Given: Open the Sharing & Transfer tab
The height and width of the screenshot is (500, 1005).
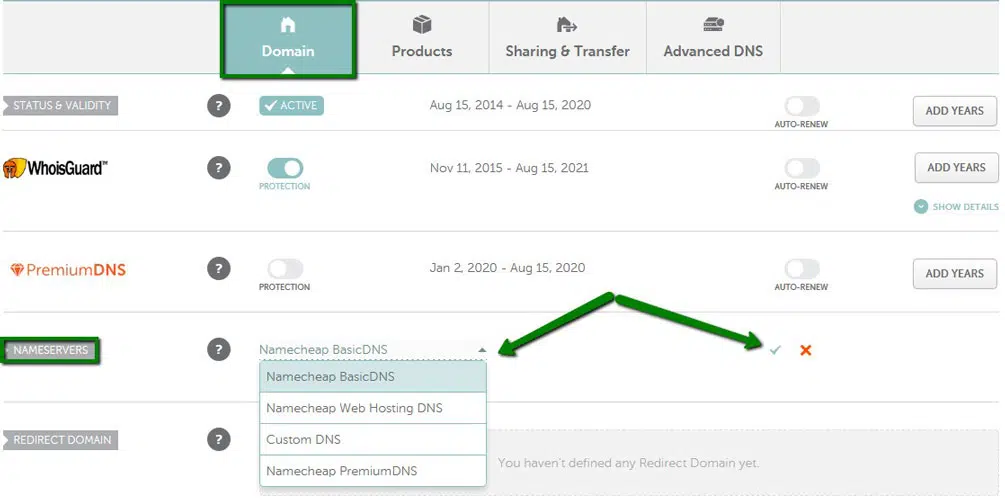Looking at the screenshot, I should 567,38.
